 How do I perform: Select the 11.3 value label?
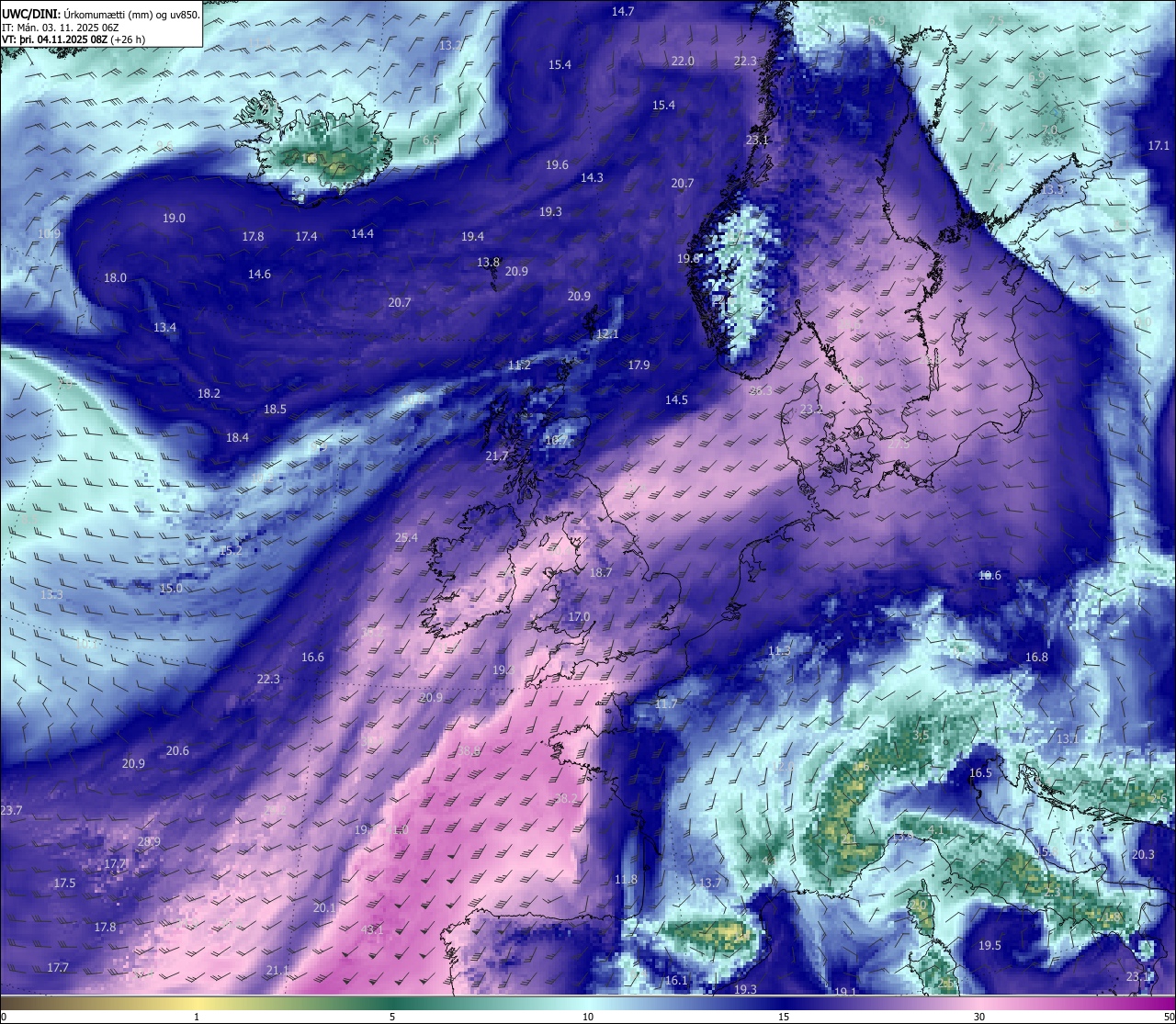point(778,652)
